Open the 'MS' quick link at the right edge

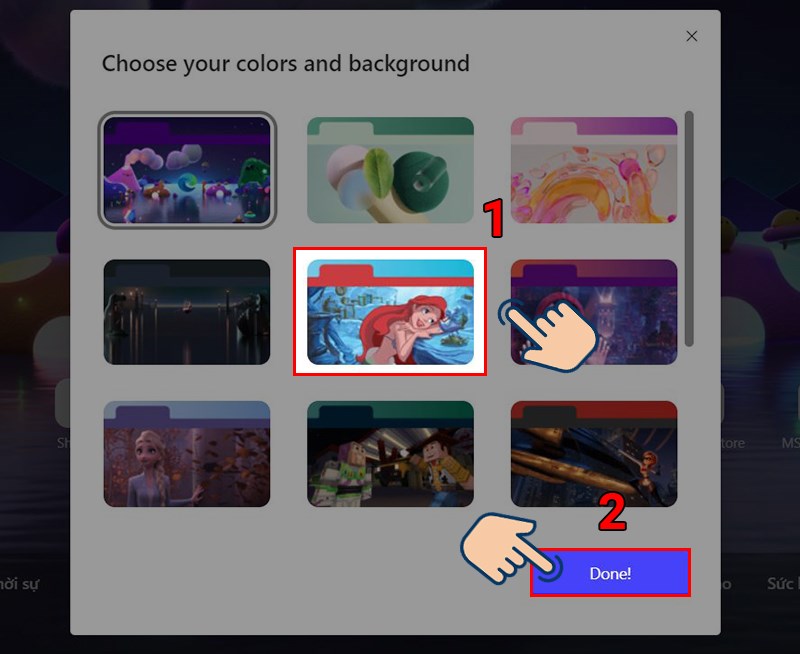(x=790, y=442)
